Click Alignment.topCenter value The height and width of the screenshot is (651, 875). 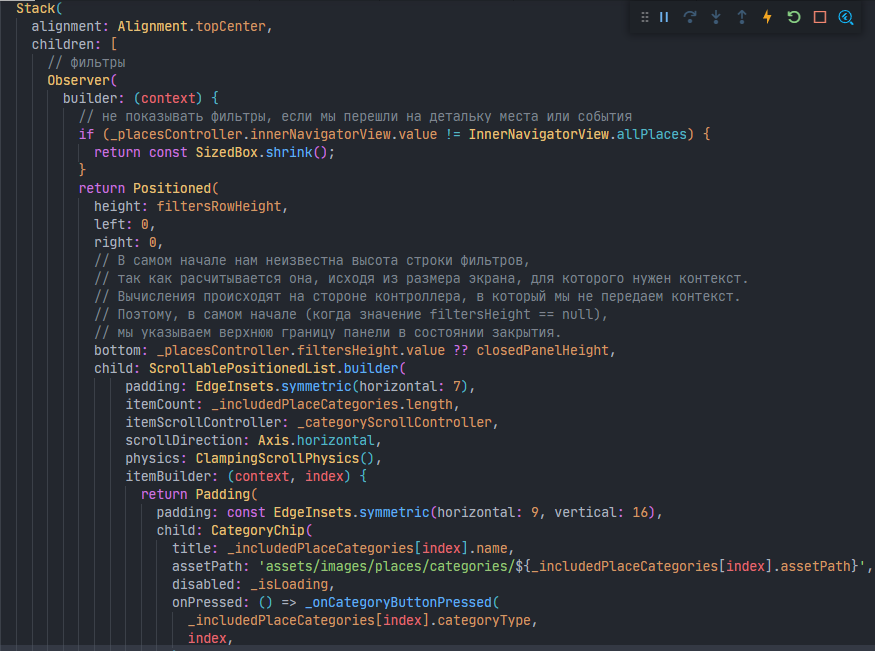click(x=191, y=26)
